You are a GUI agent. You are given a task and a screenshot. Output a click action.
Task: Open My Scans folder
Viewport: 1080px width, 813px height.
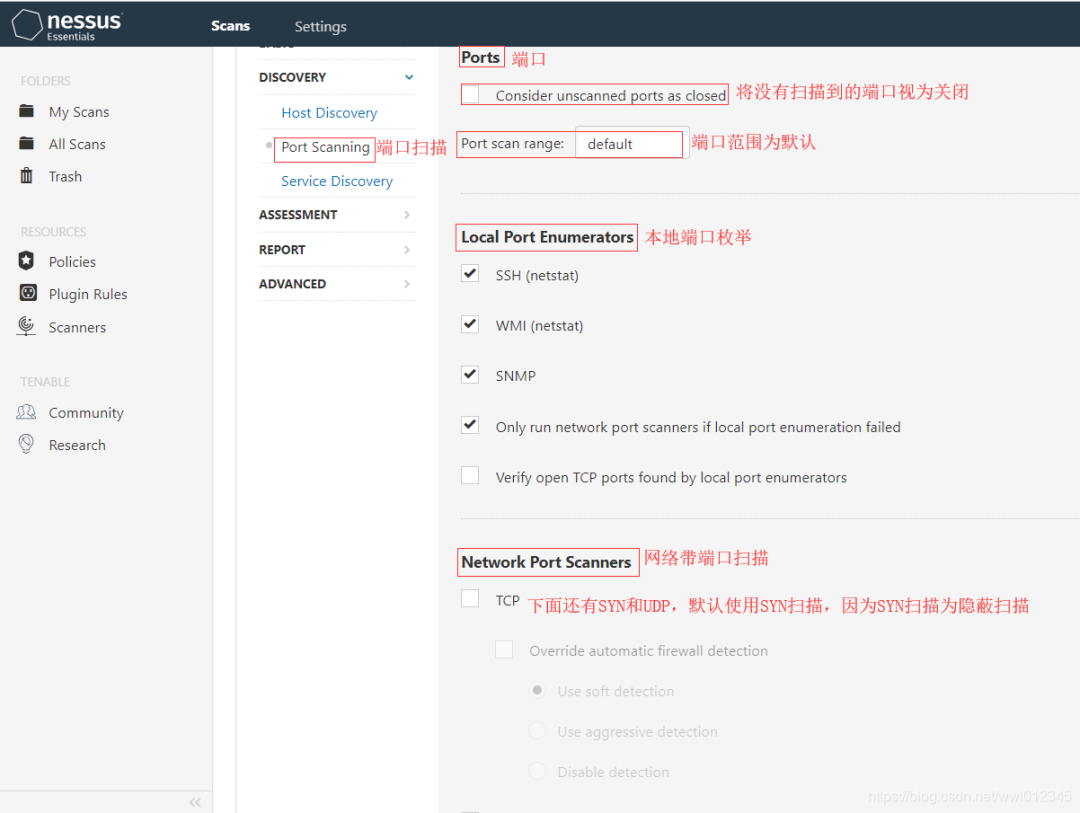[x=79, y=112]
